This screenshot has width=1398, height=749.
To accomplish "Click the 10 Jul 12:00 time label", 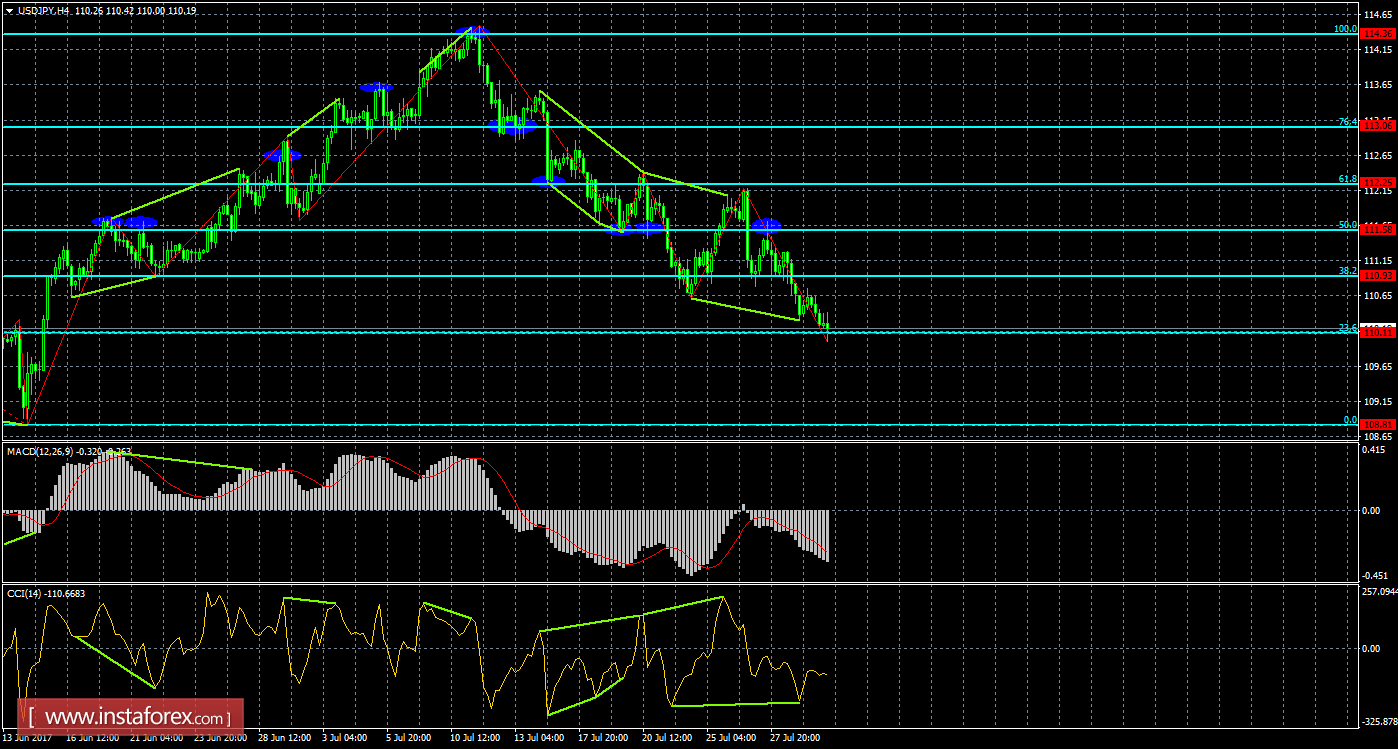I will [x=473, y=738].
